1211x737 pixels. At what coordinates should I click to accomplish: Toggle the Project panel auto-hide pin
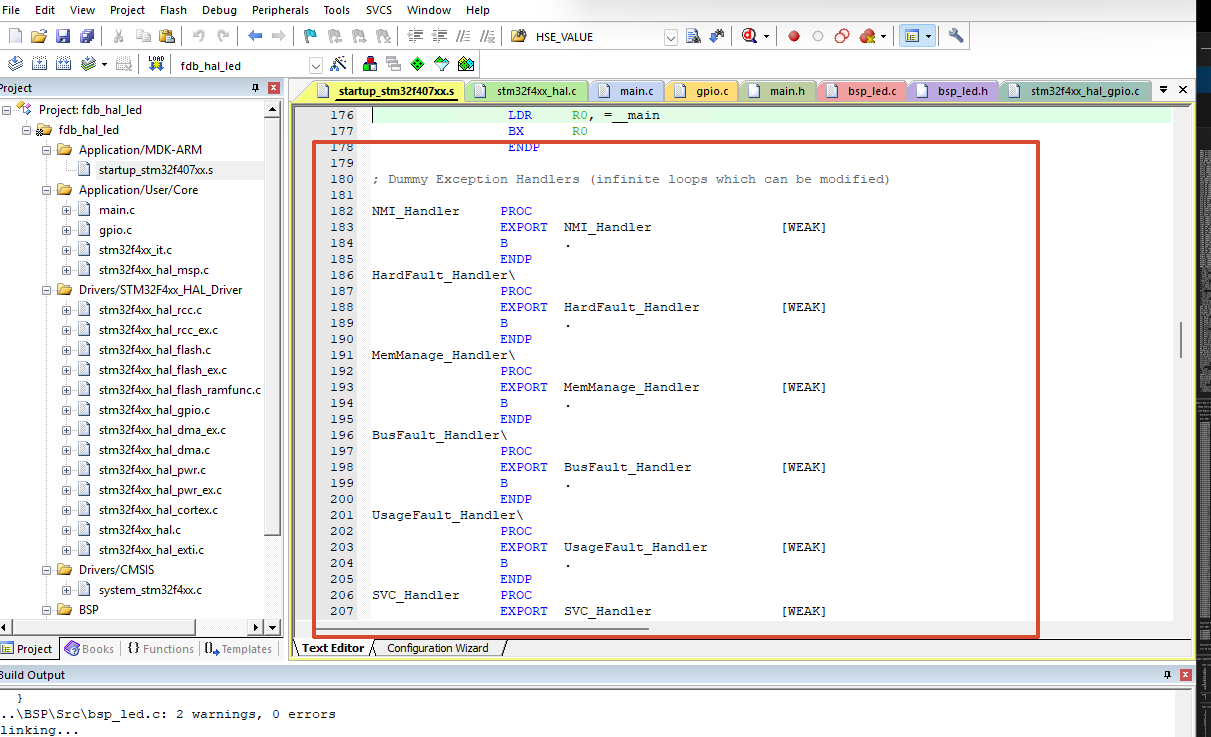coord(256,88)
